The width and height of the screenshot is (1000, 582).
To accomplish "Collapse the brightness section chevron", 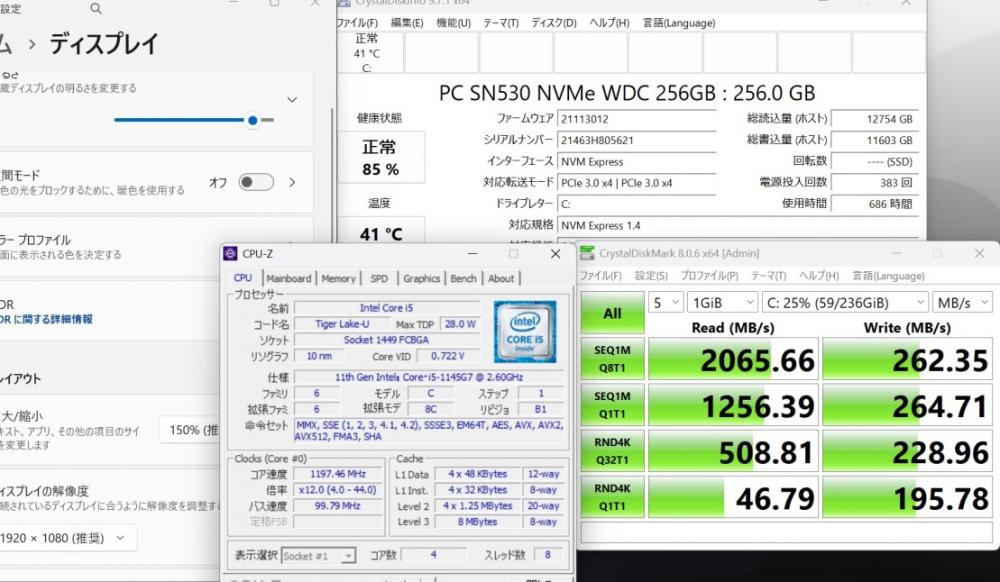I will [291, 100].
